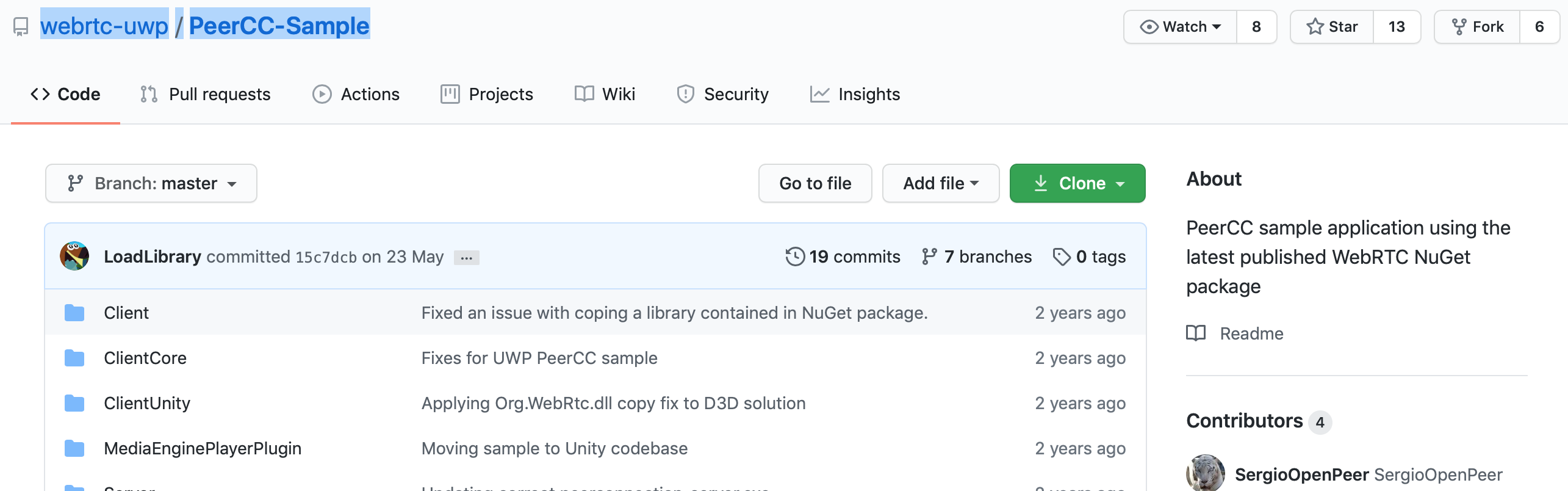Expand the green Clone dropdown
This screenshot has height=491, width=1568.
[x=1077, y=183]
